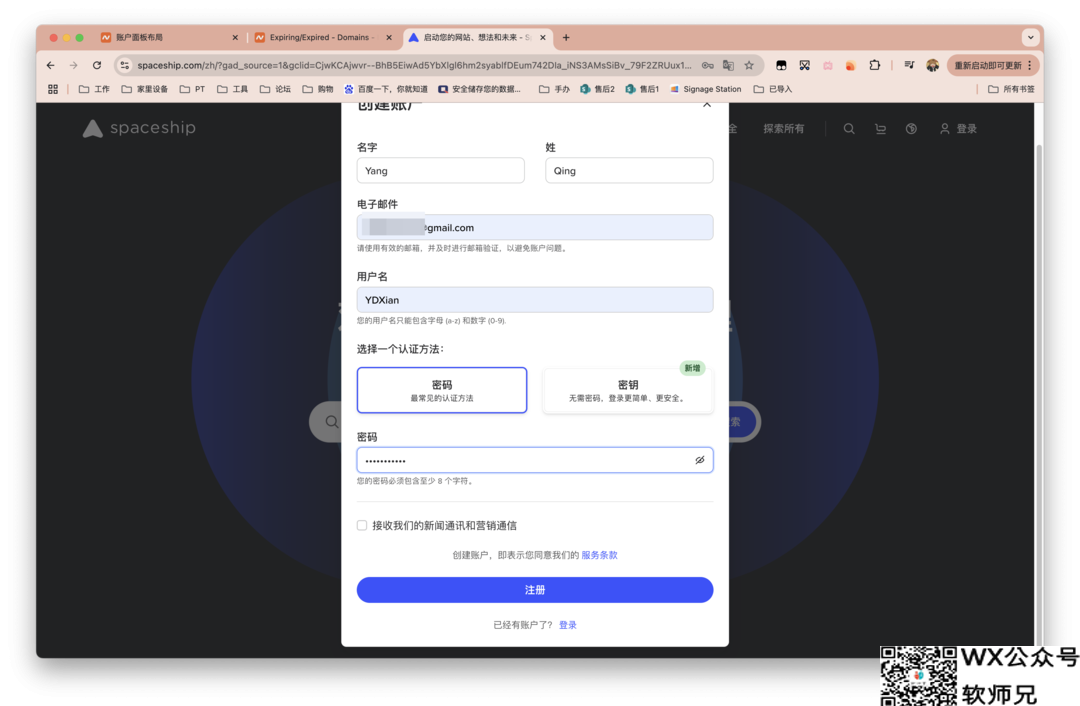
Task: Open the 所有书签 folder
Action: click(x=1011, y=89)
